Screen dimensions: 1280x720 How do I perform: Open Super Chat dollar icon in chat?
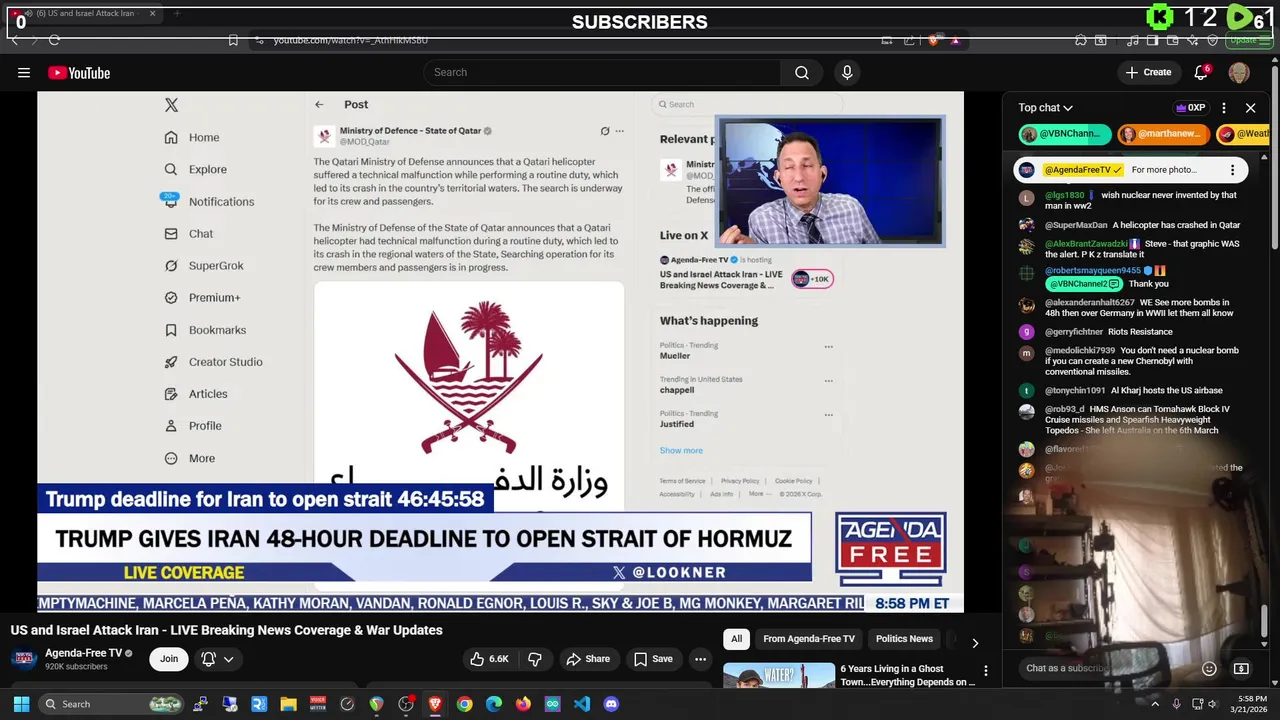(1241, 668)
